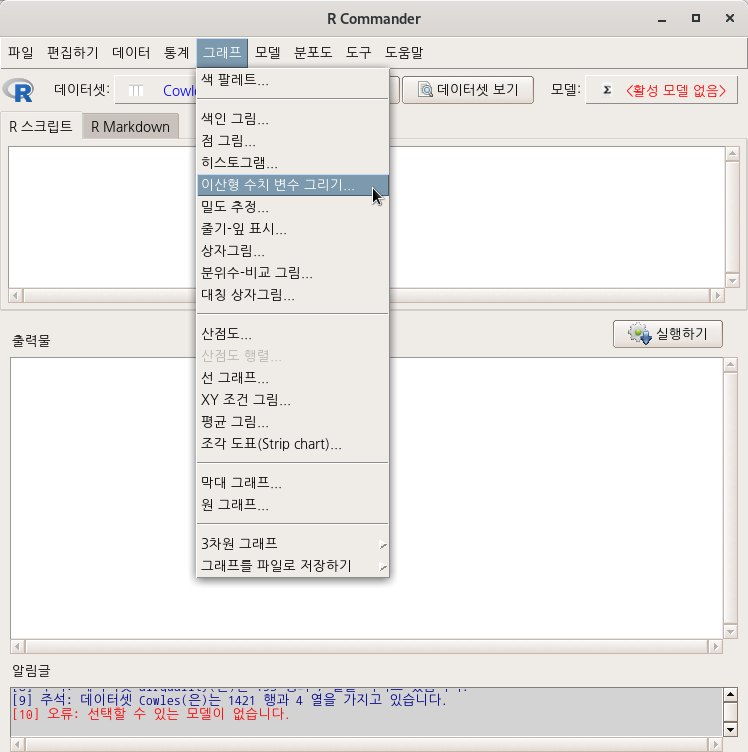The image size is (748, 752).
Task: Click the messages pane scroll up arrow
Action: 730,694
